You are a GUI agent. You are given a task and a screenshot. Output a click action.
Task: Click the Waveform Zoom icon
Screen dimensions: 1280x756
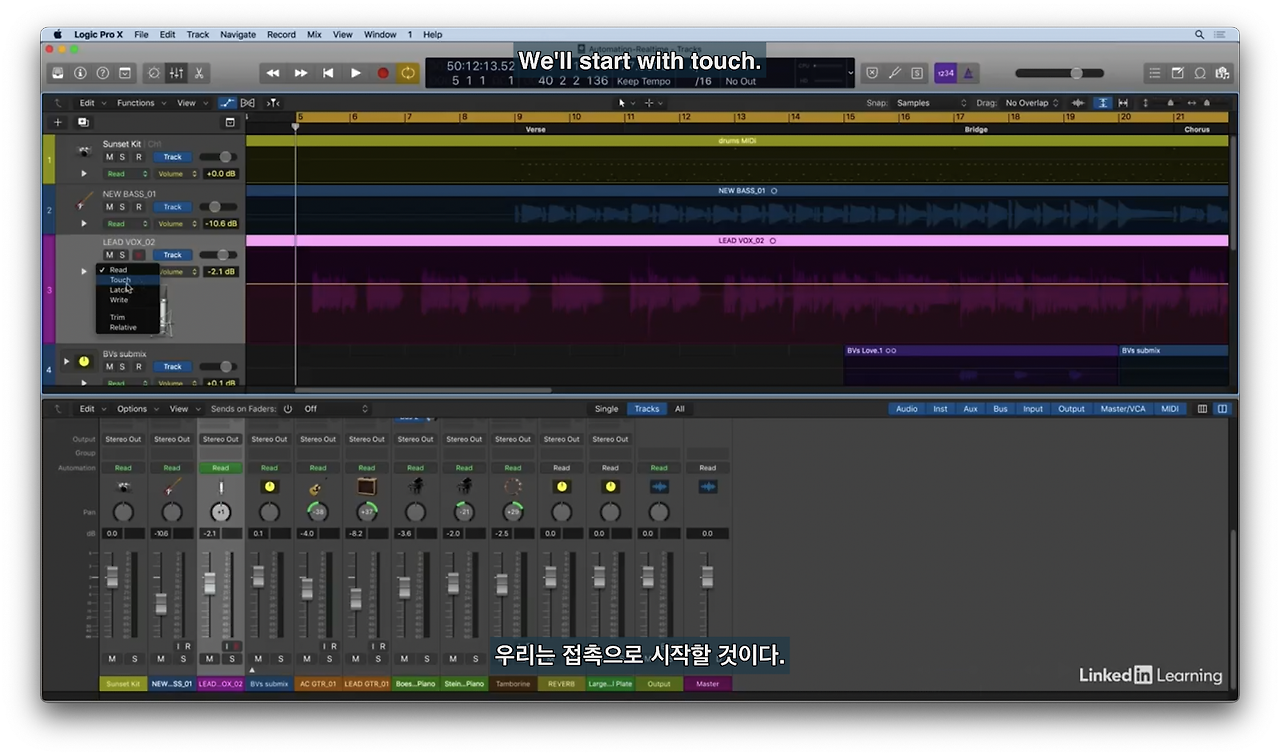click(1078, 103)
